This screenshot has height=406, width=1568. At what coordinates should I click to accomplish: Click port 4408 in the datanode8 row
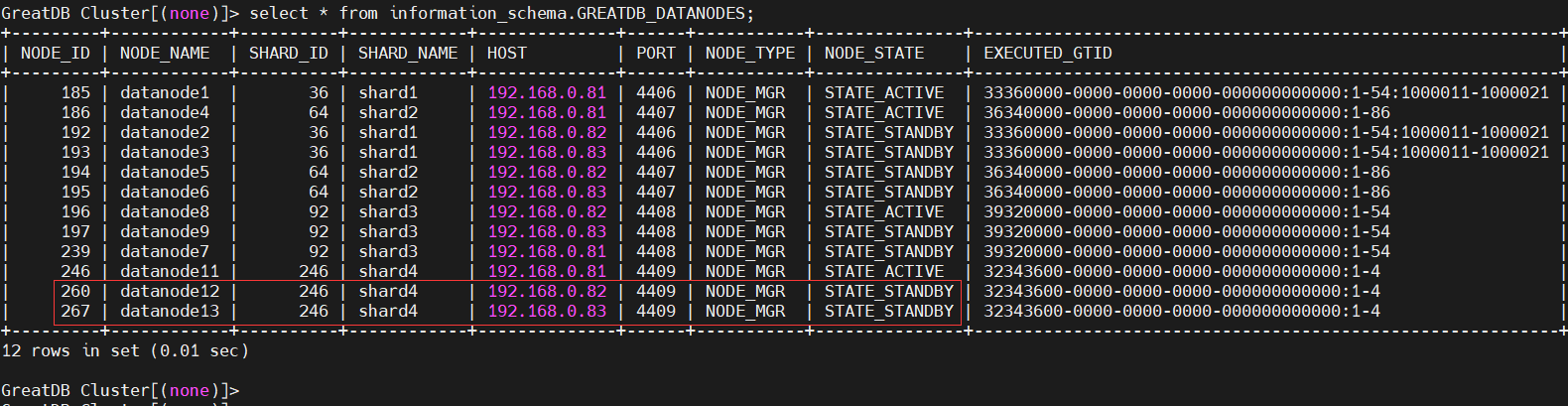(656, 212)
